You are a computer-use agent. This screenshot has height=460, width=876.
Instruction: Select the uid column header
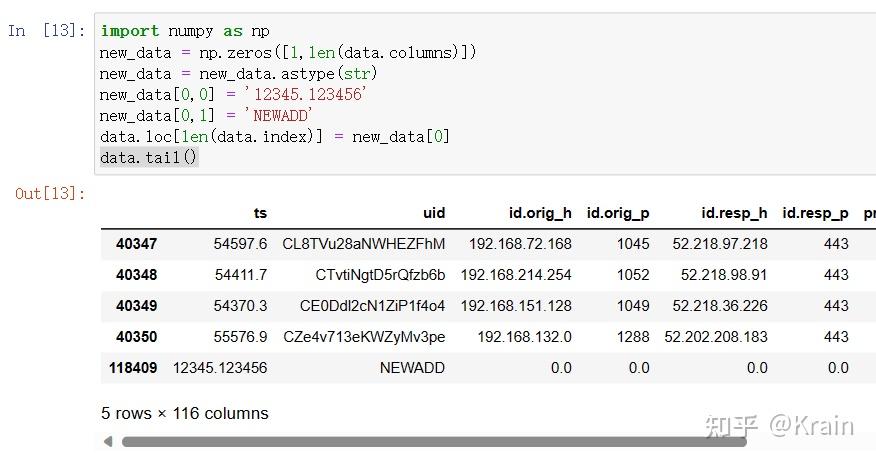point(434,213)
